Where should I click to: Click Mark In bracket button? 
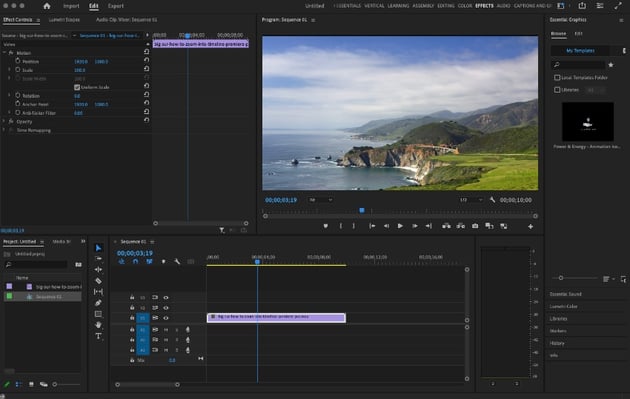pyautogui.click(x=341, y=226)
